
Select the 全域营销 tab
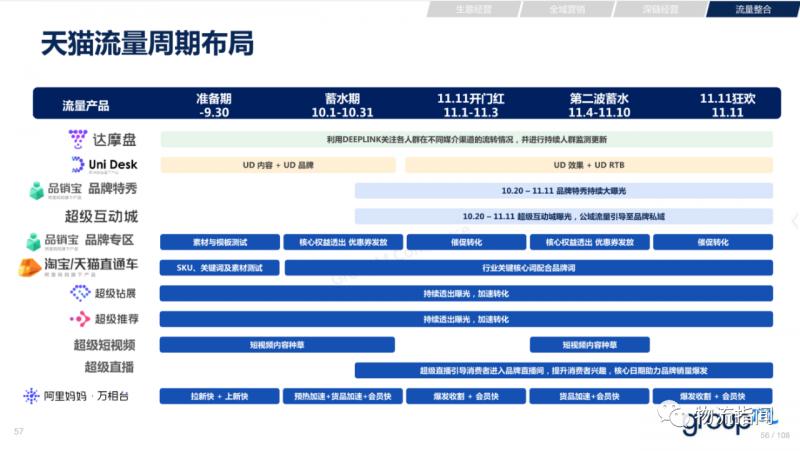pos(566,9)
